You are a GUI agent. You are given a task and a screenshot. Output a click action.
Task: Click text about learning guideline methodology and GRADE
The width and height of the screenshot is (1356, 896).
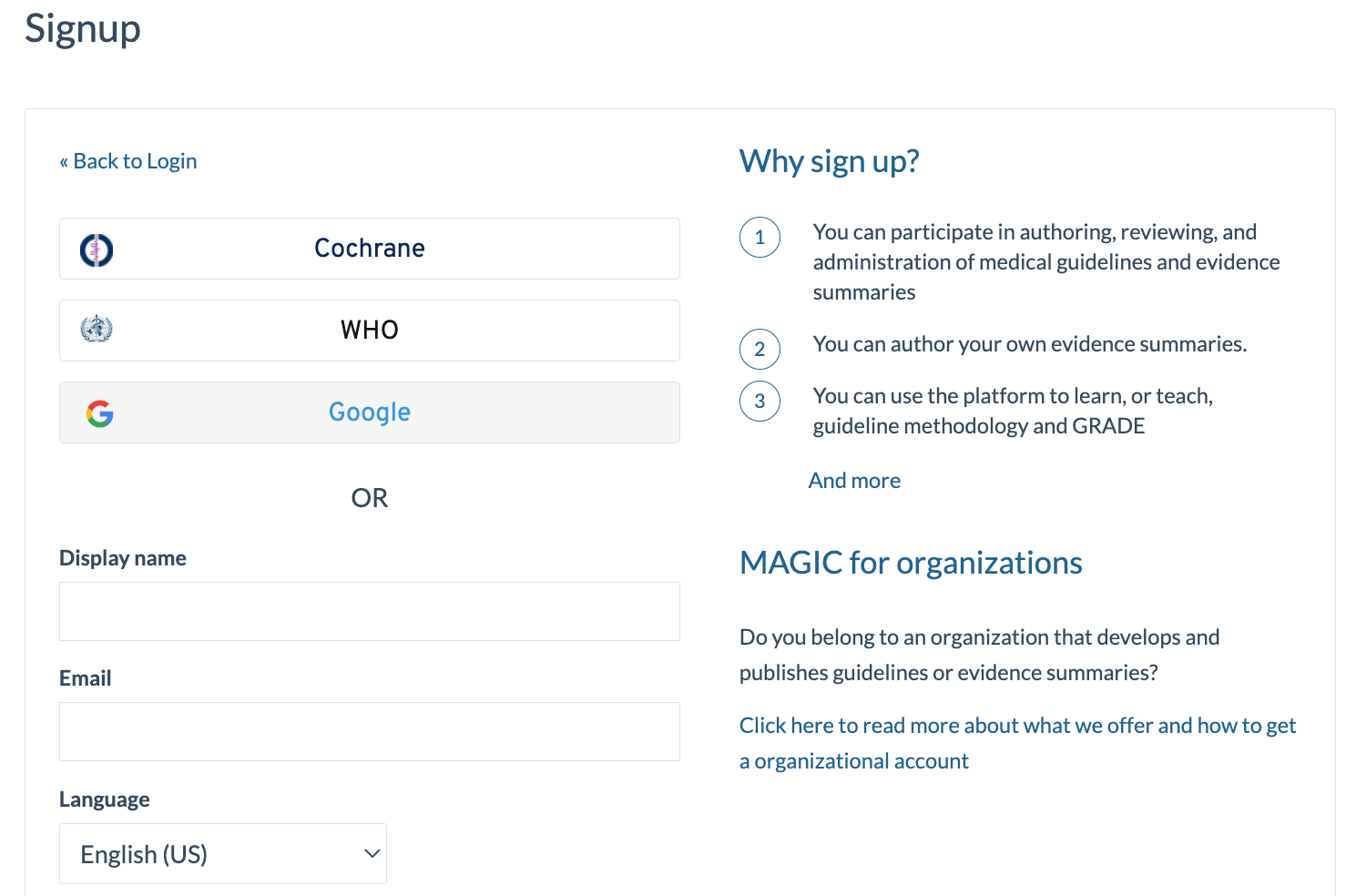pos(1013,411)
